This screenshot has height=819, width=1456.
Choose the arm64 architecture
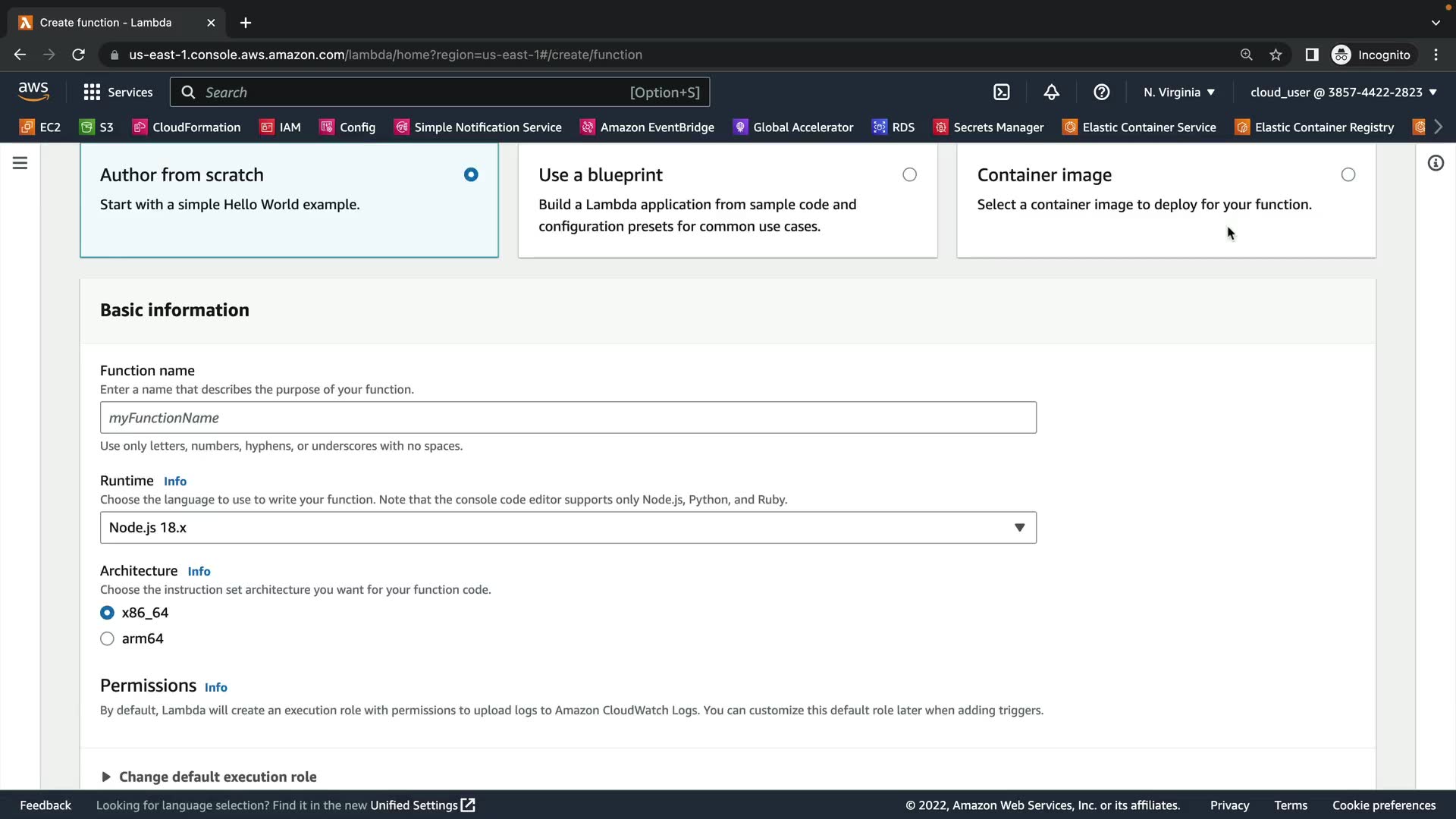click(108, 639)
